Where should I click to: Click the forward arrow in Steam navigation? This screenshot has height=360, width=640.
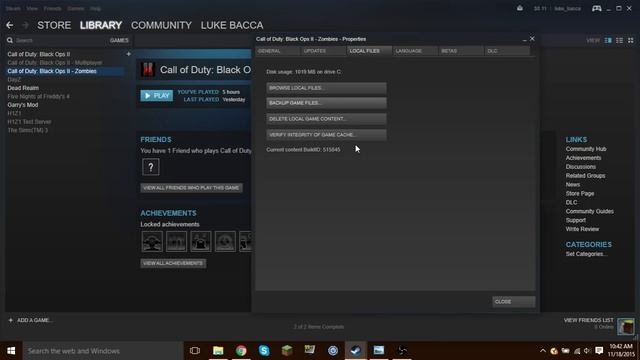coord(25,25)
